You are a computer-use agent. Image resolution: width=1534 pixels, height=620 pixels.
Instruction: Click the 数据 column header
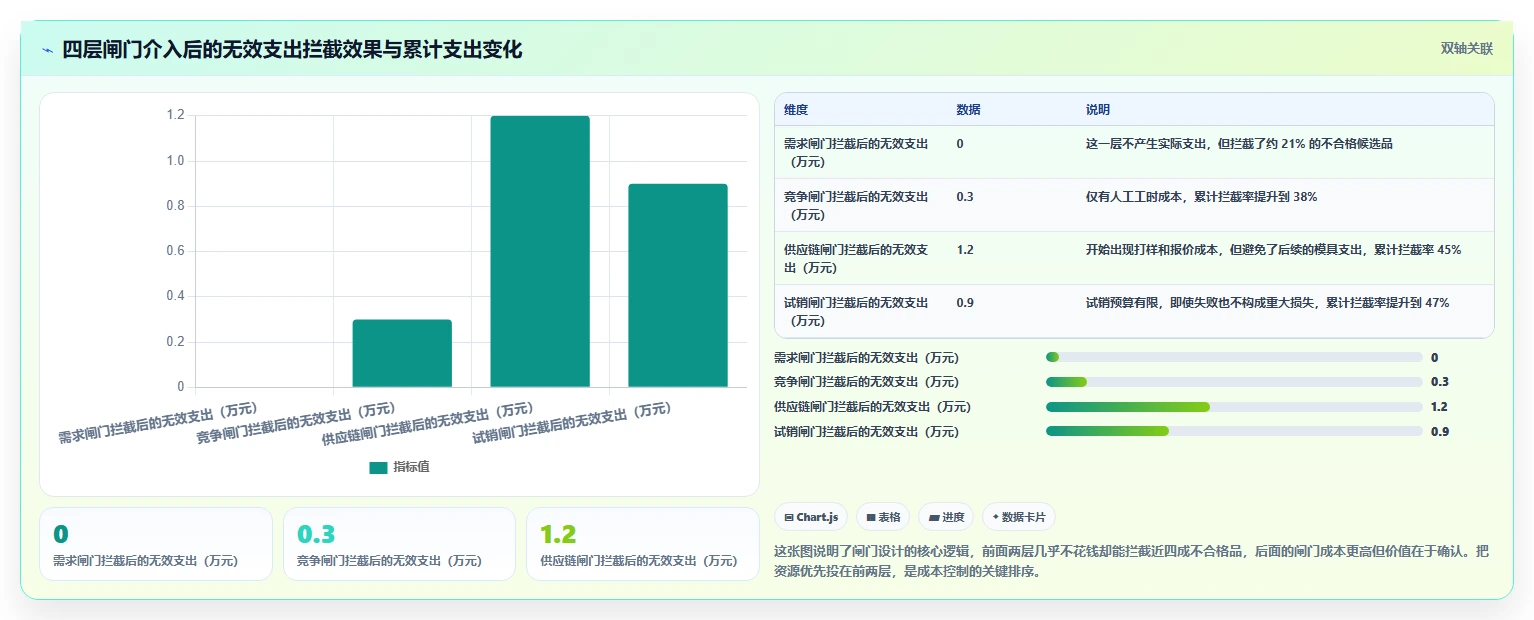click(968, 110)
